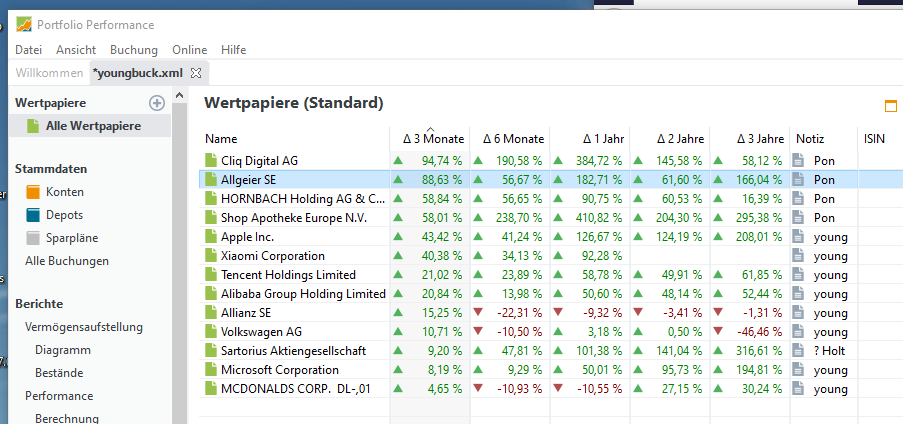
Task: Add new security with the plus icon
Action: click(x=157, y=103)
